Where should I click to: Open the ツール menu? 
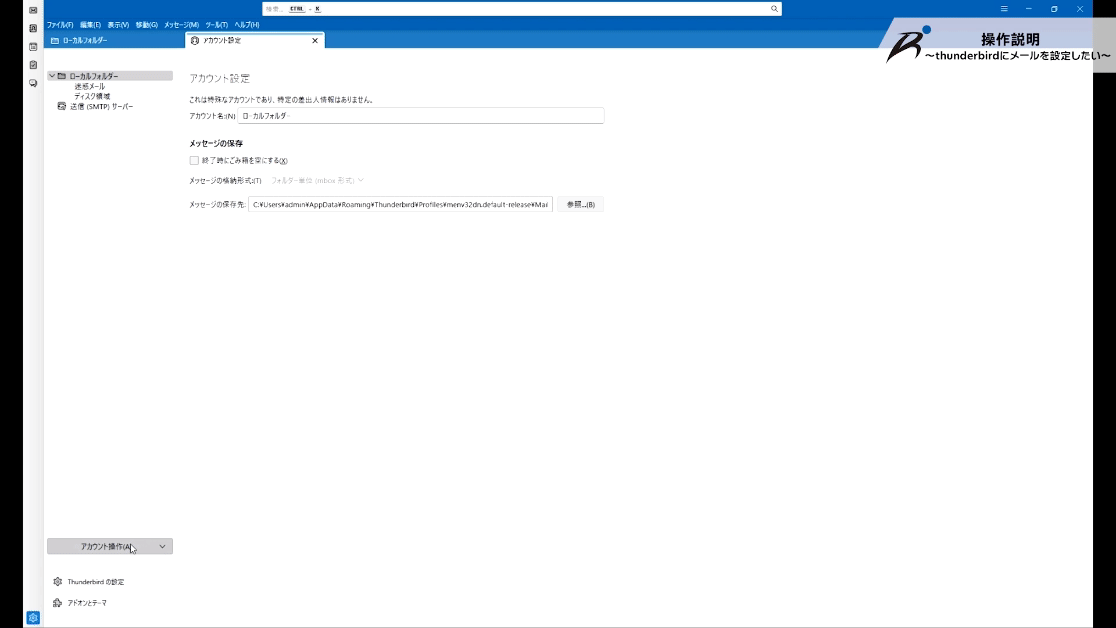point(216,24)
